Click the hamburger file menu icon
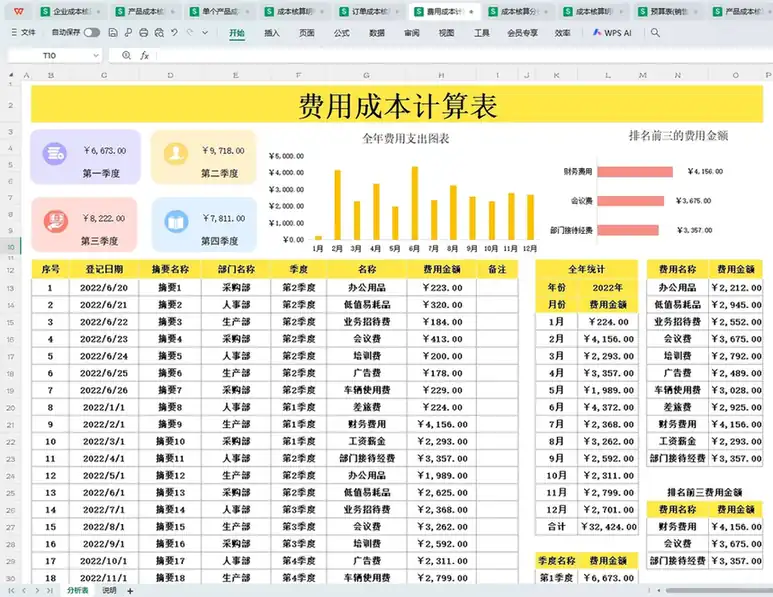 pos(14,32)
